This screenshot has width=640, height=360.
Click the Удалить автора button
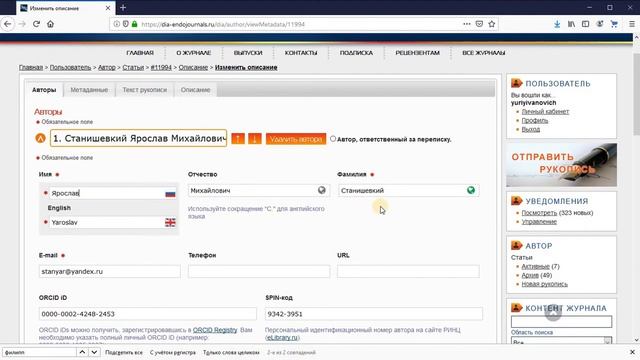[x=296, y=139]
